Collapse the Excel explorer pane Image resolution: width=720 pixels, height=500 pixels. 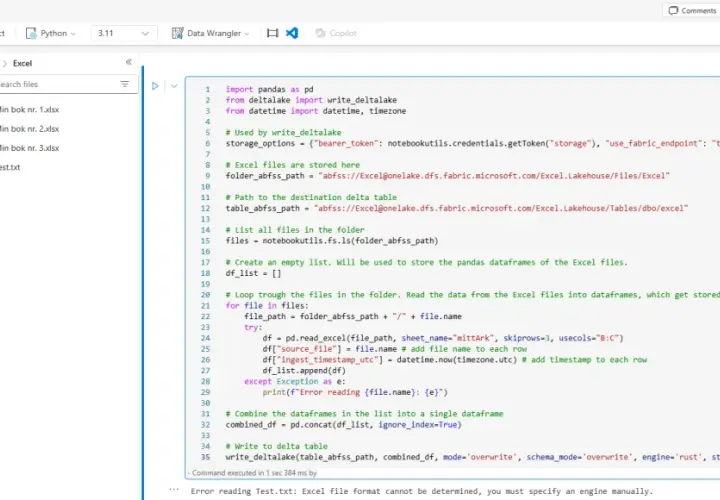click(x=129, y=62)
